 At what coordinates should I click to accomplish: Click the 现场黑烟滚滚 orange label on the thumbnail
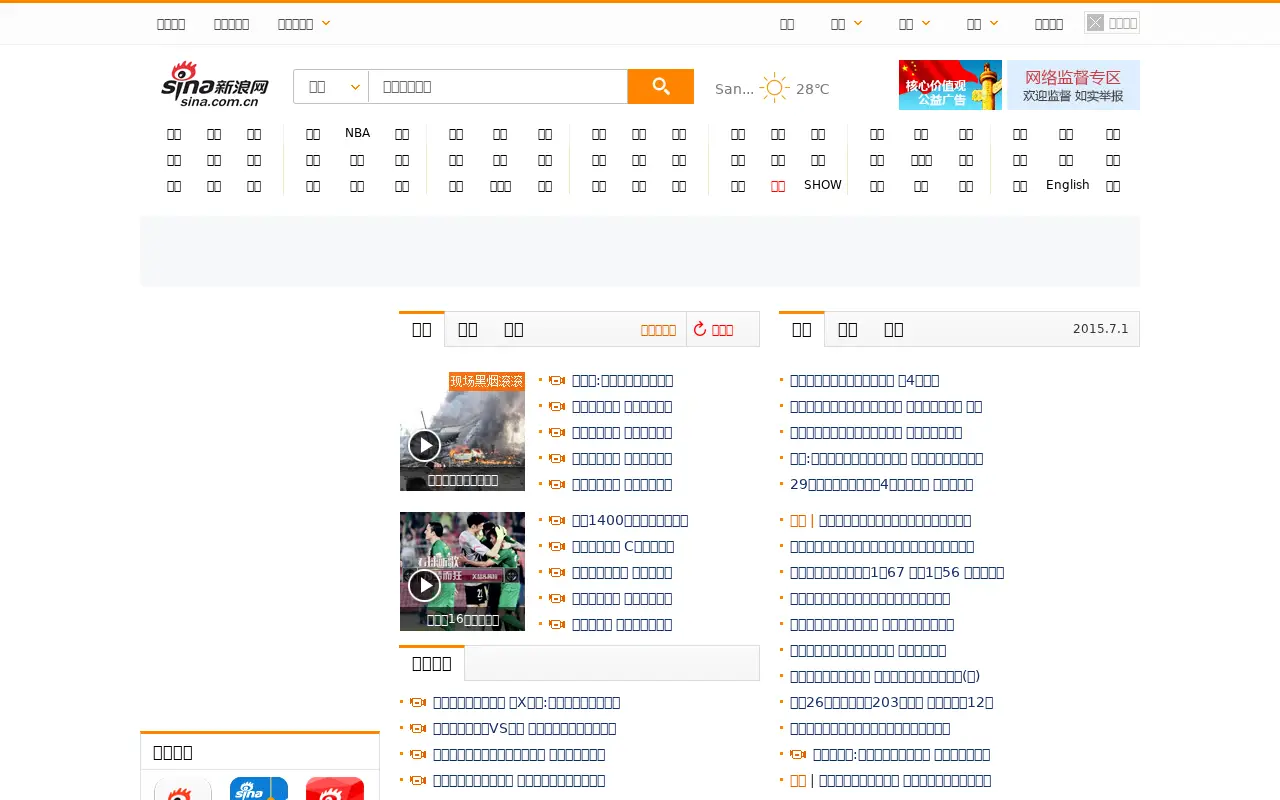point(487,381)
